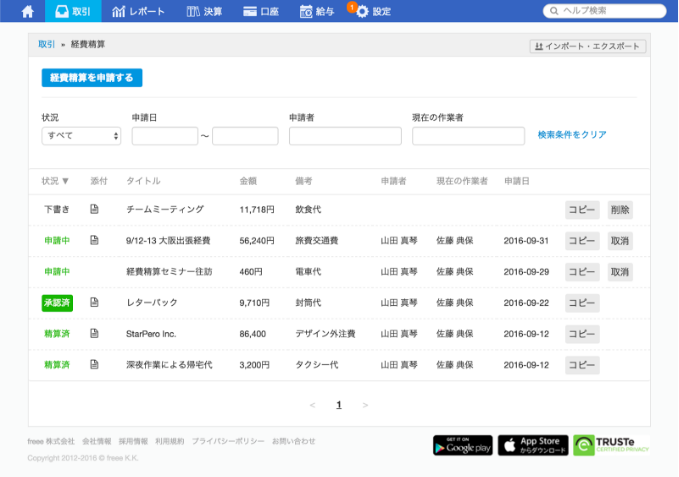This screenshot has width=679, height=477.
Task: Click the 申請者 filter input field
Action: point(345,136)
